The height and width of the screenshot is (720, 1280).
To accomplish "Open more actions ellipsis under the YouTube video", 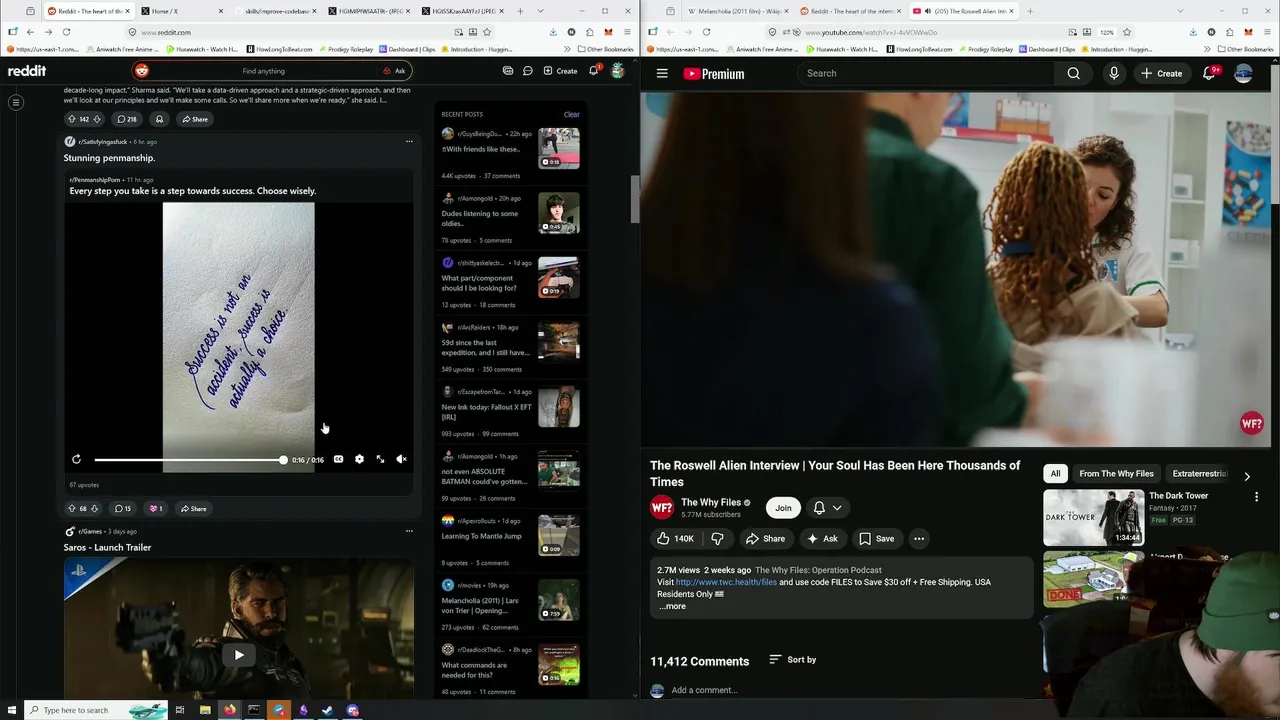I will tap(919, 539).
